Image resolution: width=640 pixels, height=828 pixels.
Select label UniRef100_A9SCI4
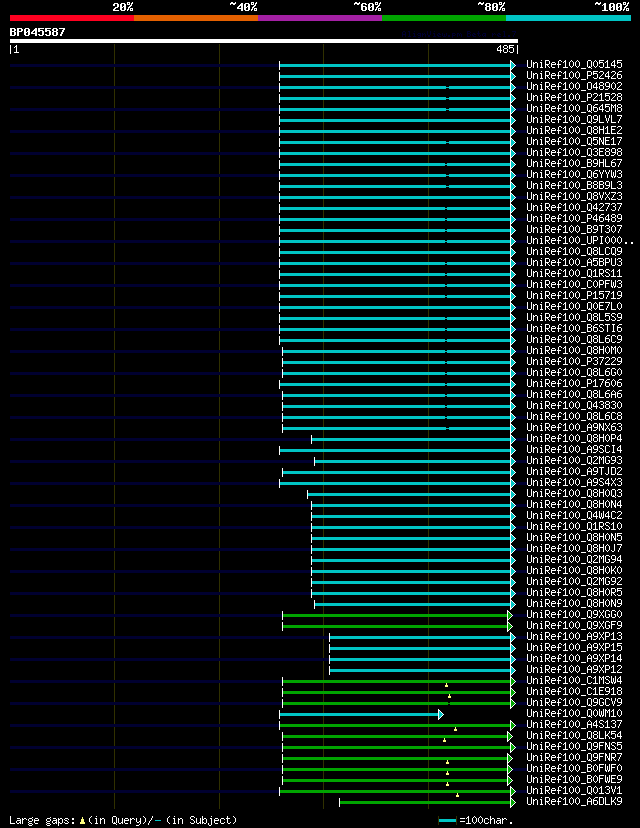pos(574,449)
